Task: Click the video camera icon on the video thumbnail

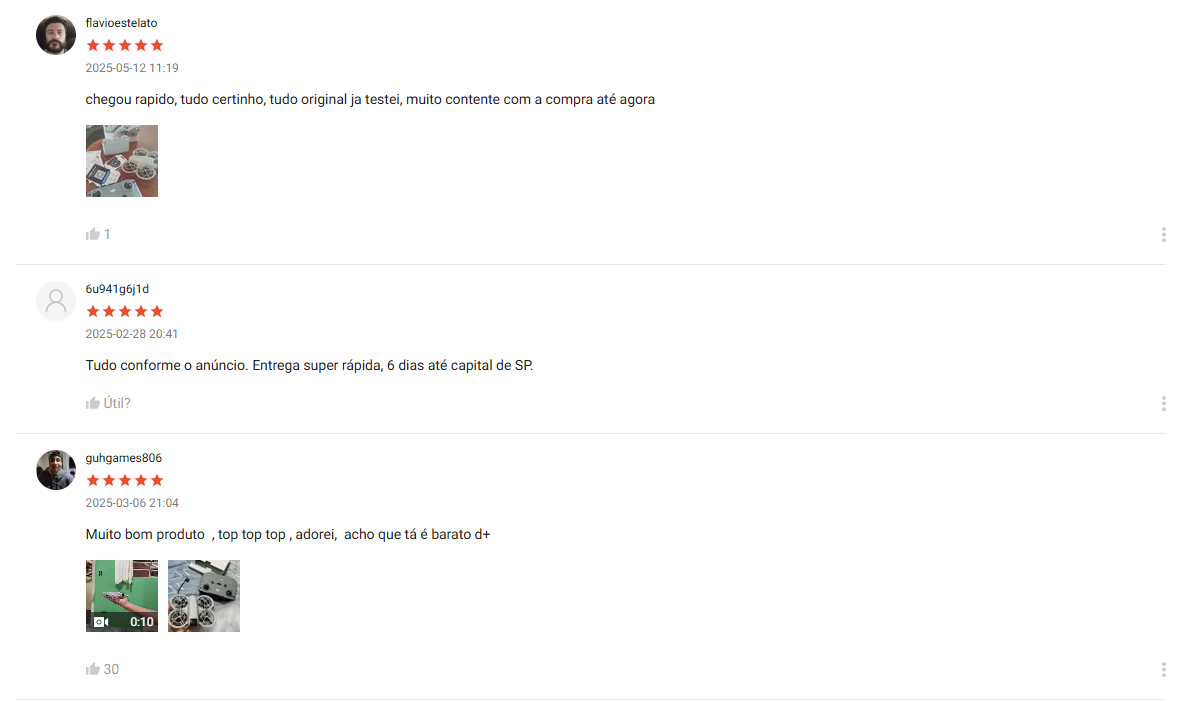Action: point(101,622)
